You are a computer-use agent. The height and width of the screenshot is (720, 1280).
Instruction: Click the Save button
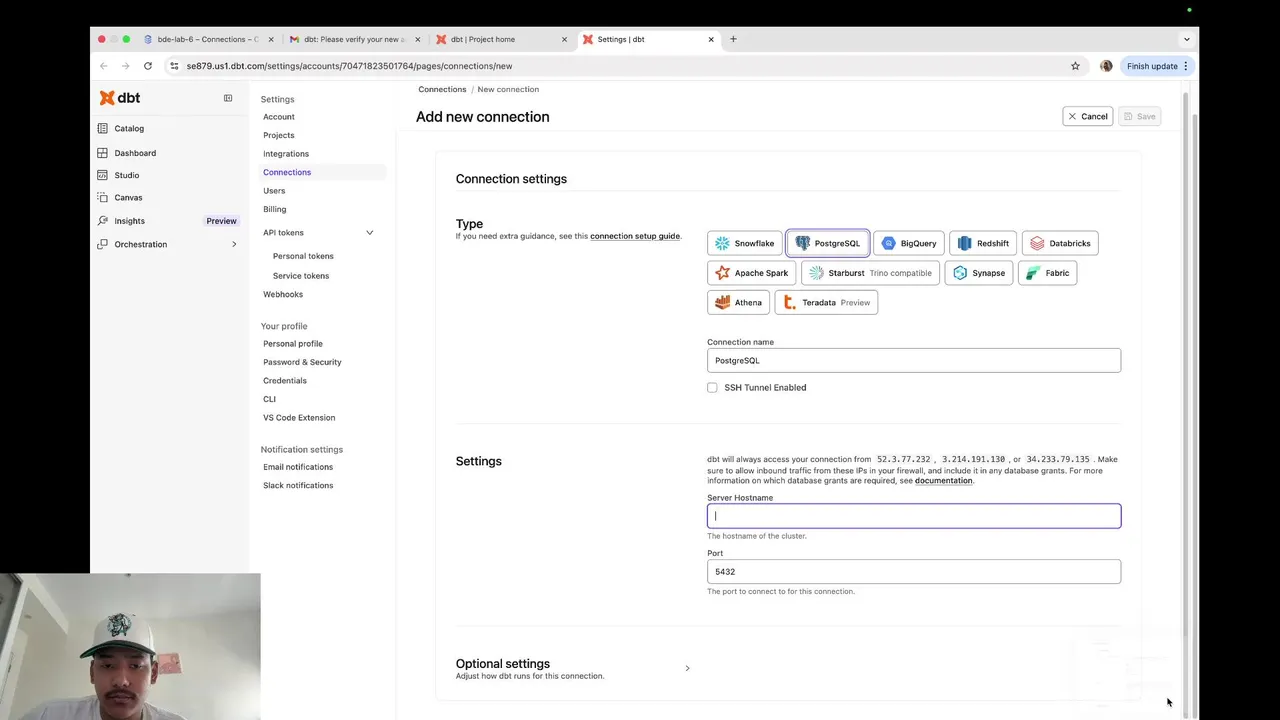click(x=1140, y=116)
